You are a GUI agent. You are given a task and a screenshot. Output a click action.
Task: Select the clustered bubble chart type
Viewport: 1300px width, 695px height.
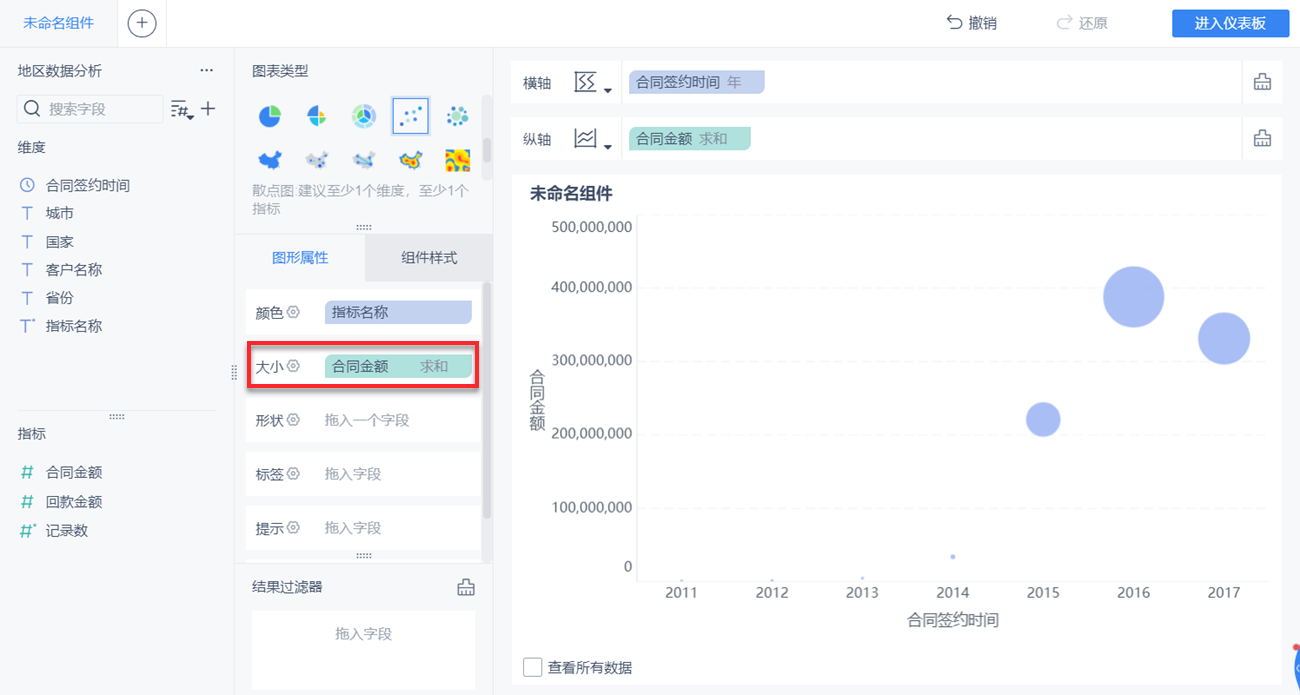tap(458, 117)
